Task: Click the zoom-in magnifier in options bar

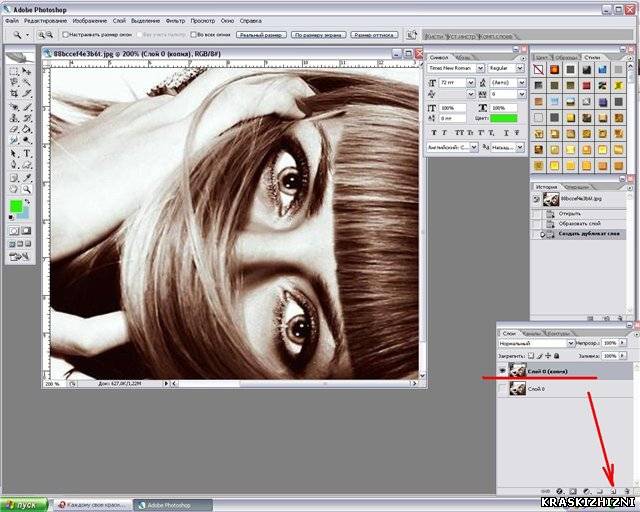Action: [41, 35]
